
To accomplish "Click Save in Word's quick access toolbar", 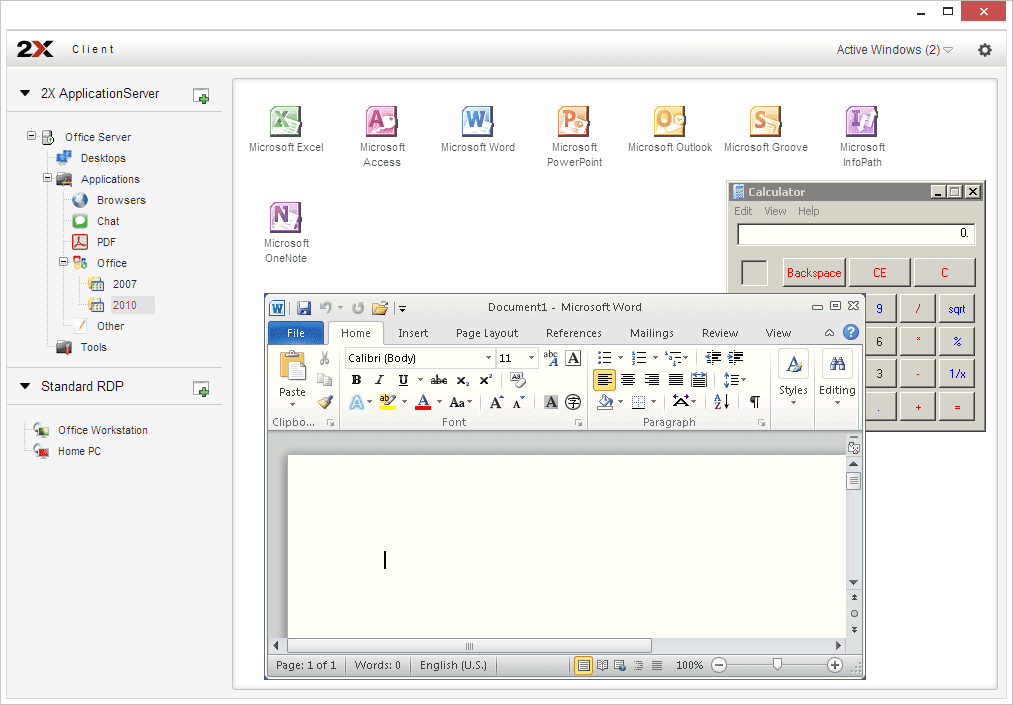I will point(304,308).
